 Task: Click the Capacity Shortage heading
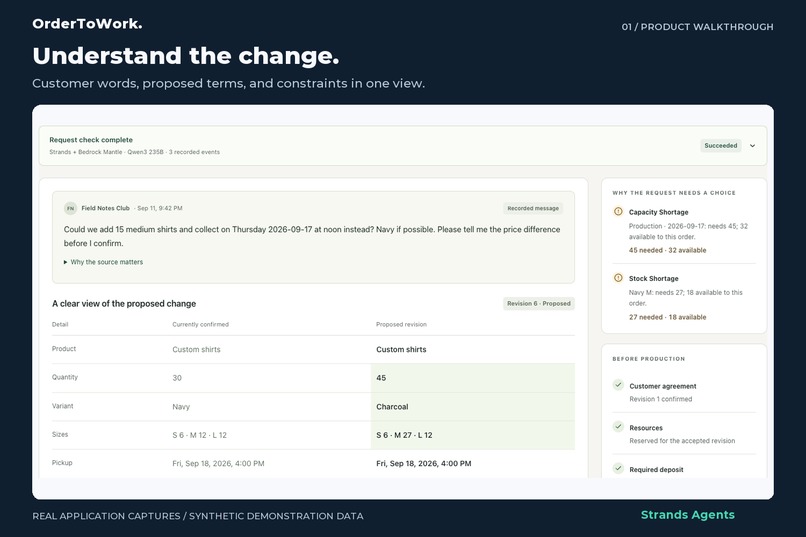point(658,212)
